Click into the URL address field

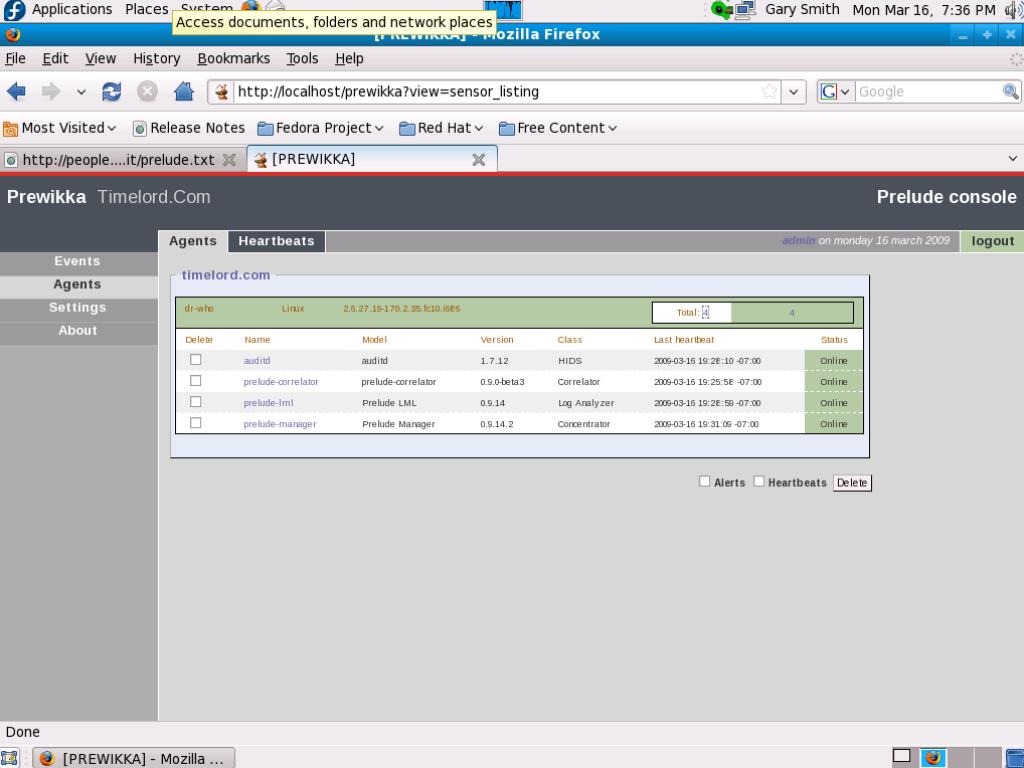pos(496,91)
